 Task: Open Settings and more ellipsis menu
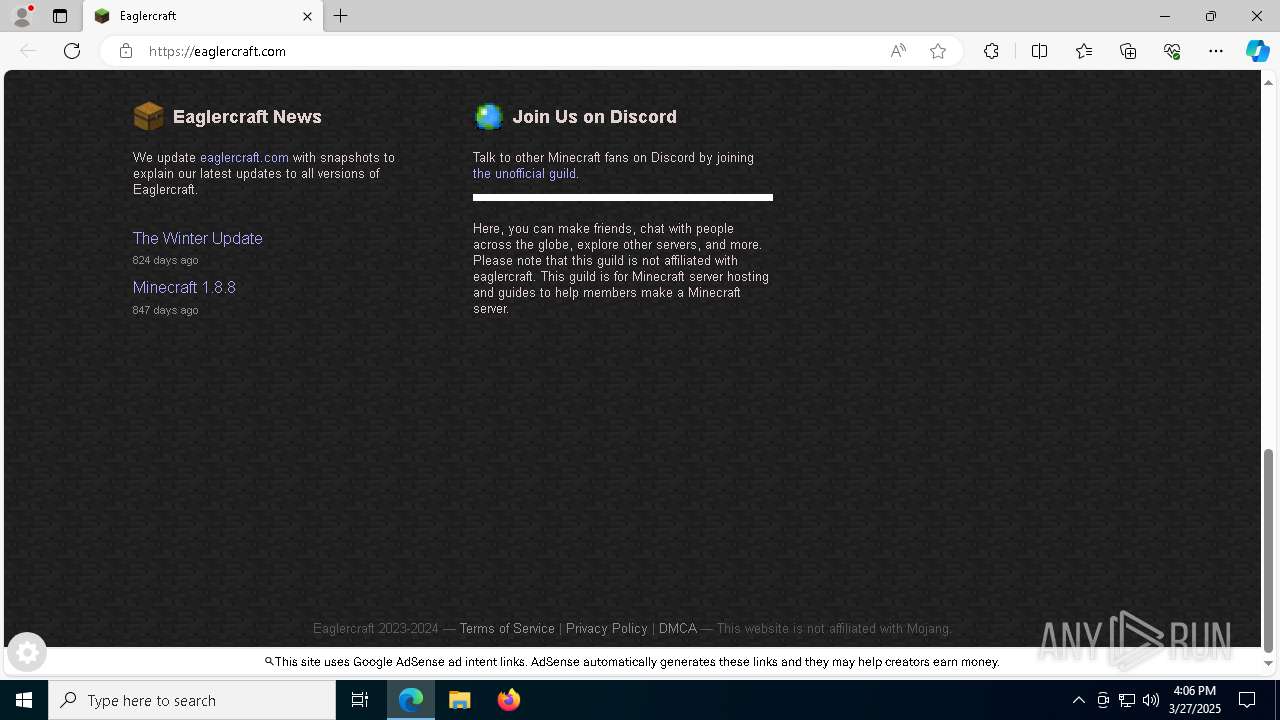(1216, 51)
